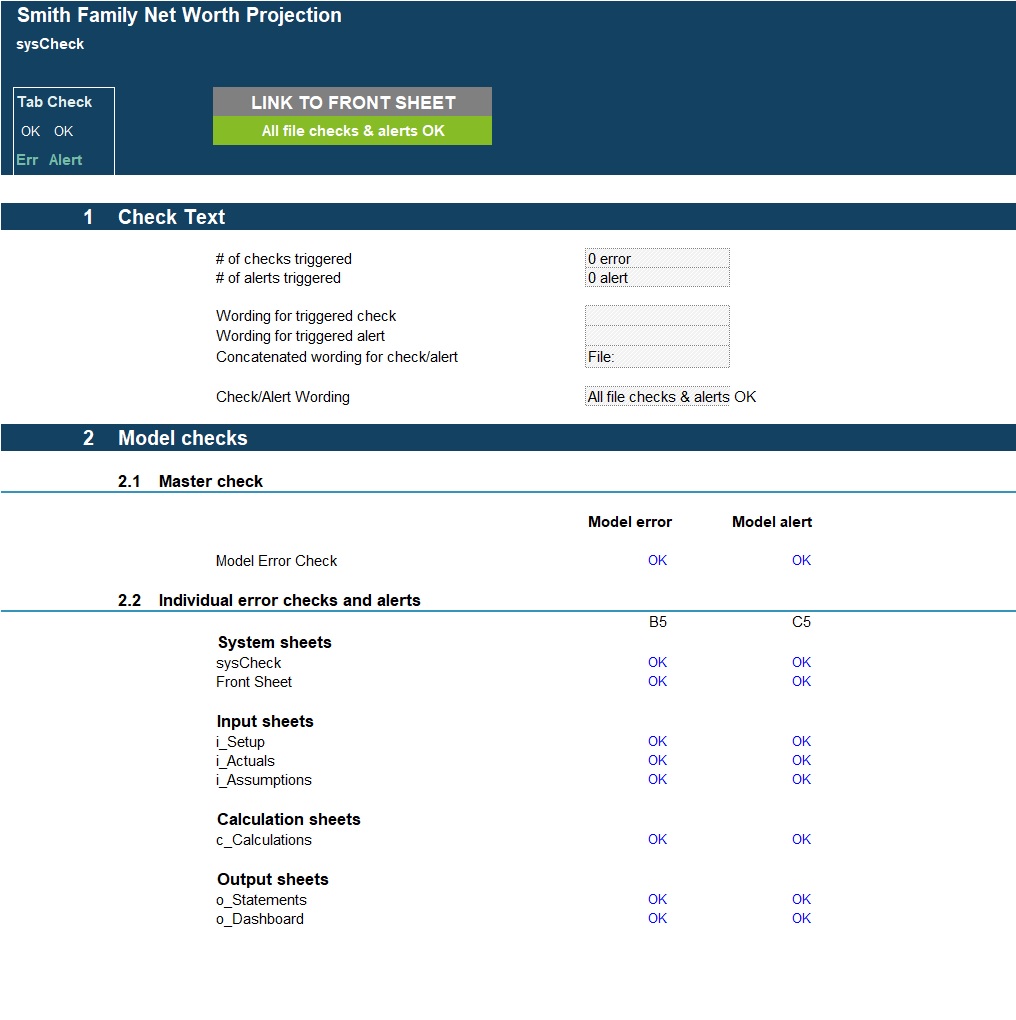
Task: Click the Check/Alert Wording result cell
Action: point(657,397)
